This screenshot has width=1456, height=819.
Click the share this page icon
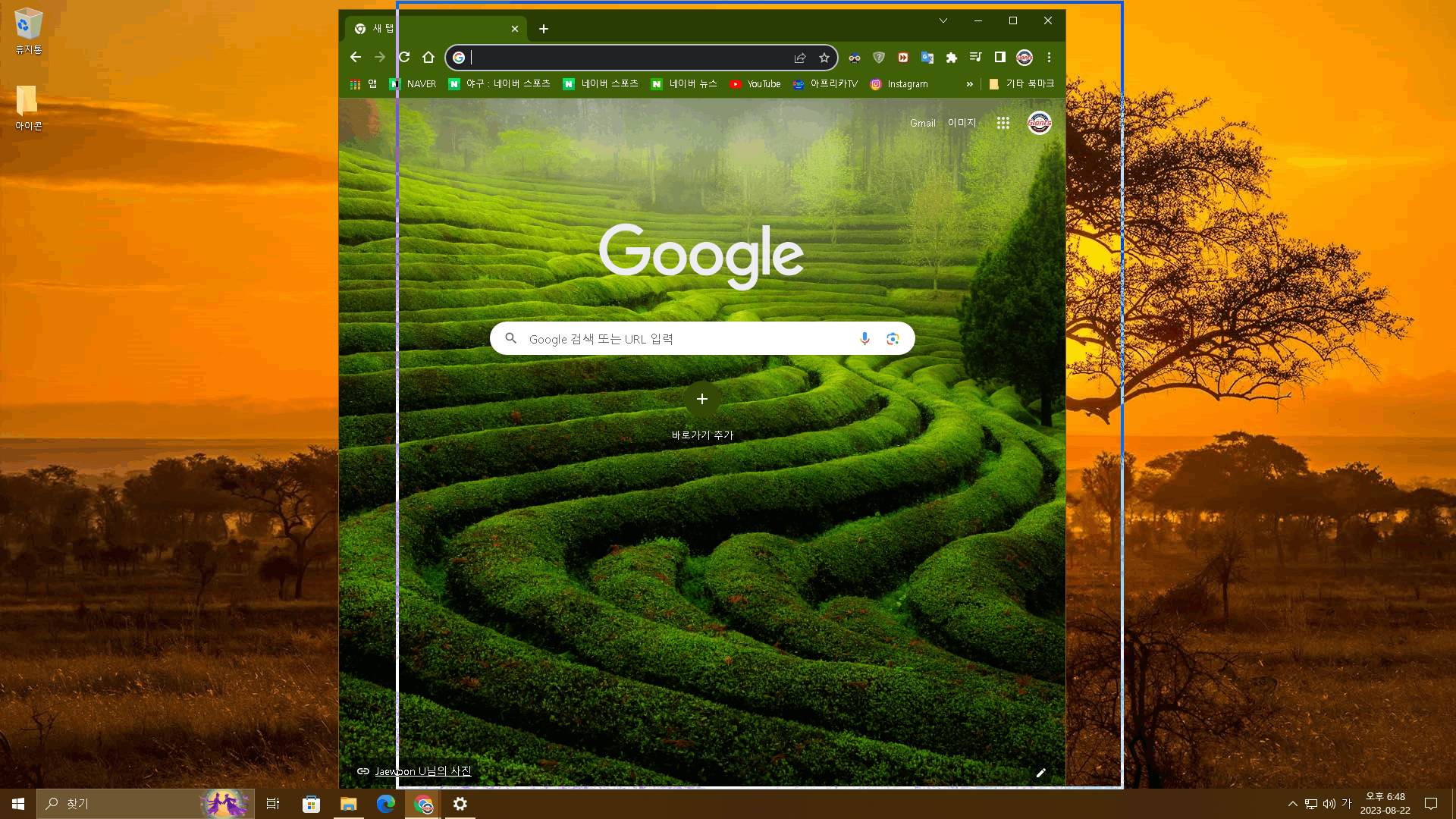coord(800,58)
